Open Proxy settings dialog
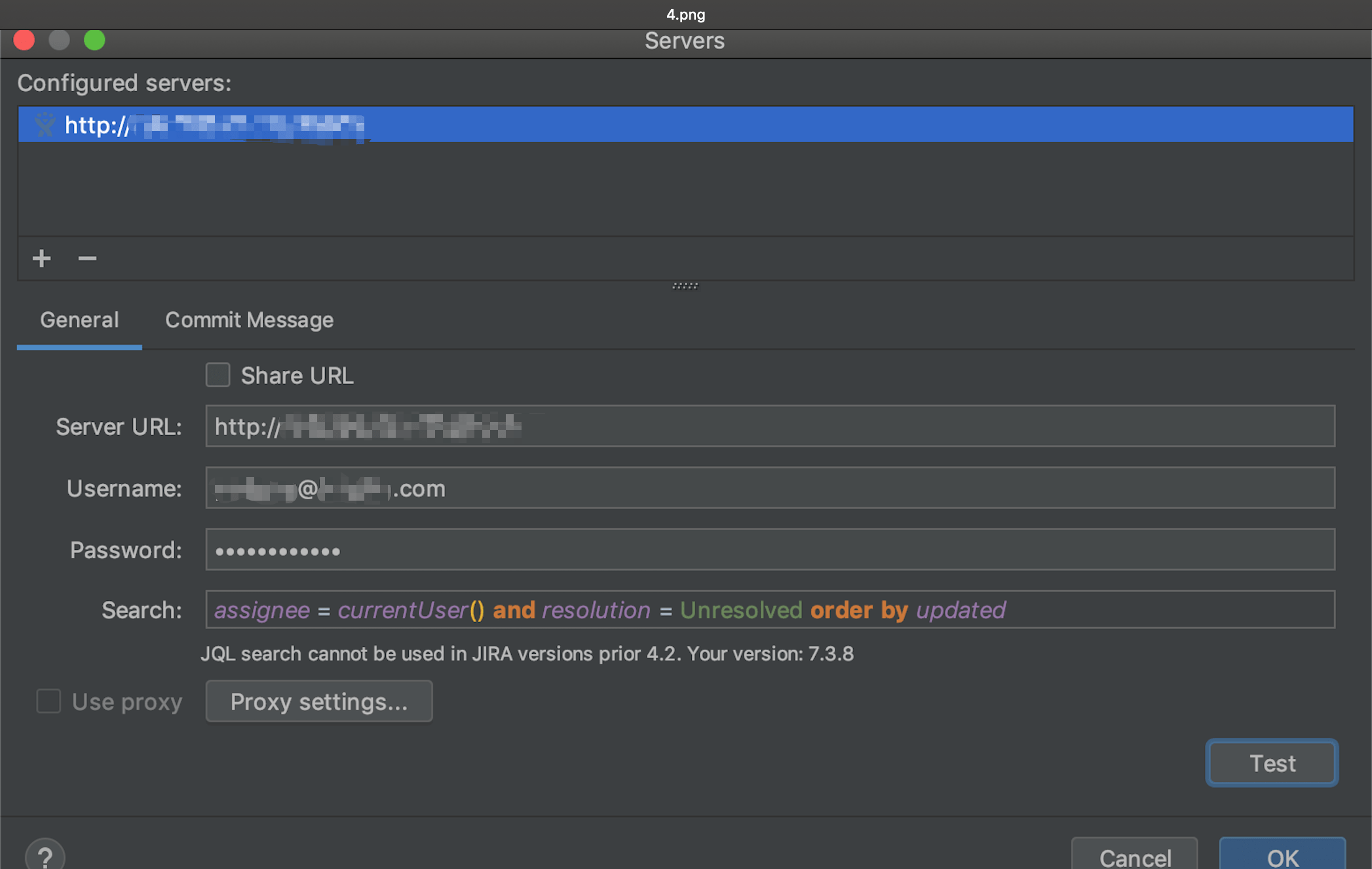This screenshot has height=869, width=1372. (x=318, y=701)
